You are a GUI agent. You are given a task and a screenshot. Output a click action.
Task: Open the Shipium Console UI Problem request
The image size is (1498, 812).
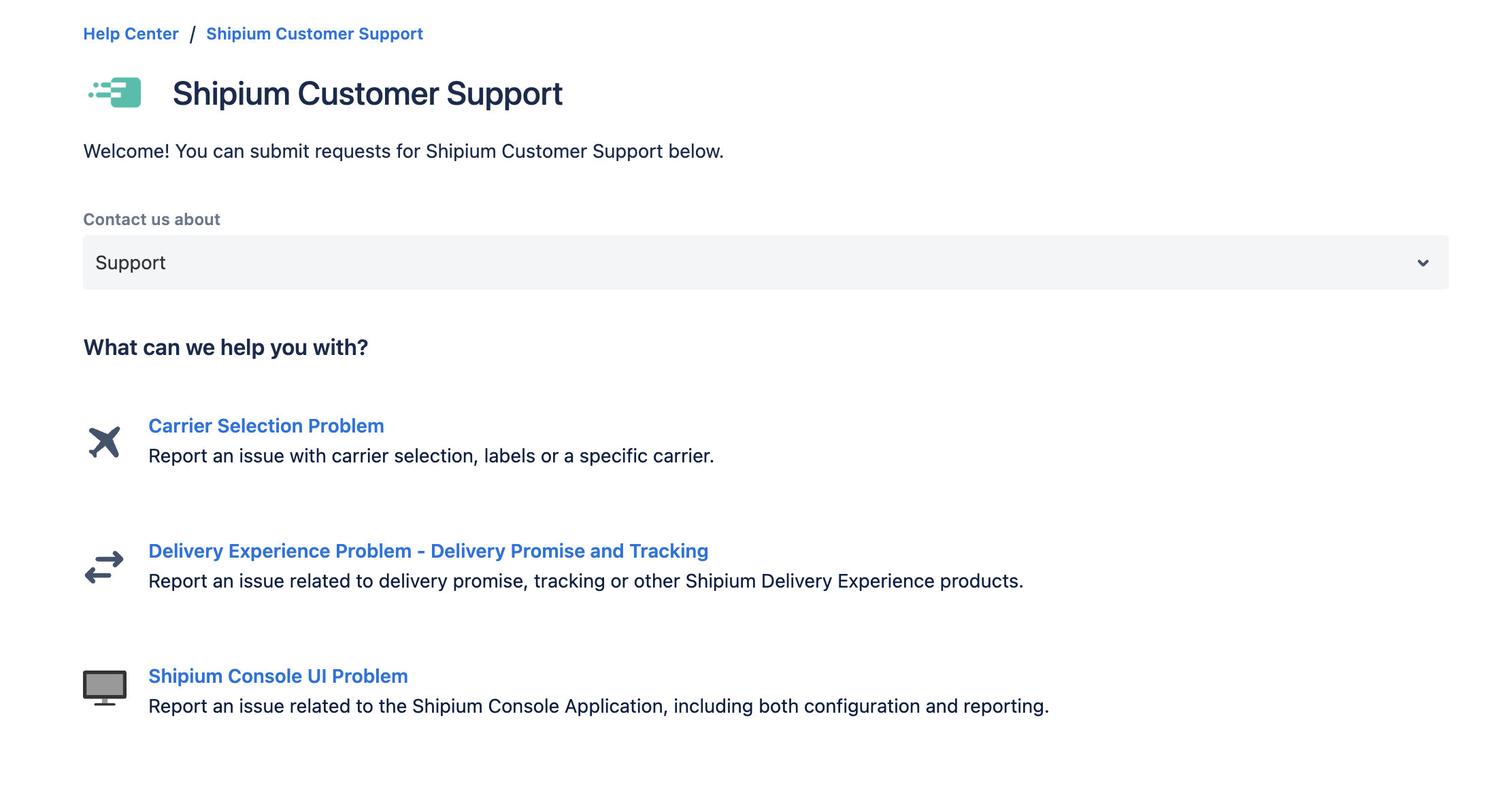point(278,676)
